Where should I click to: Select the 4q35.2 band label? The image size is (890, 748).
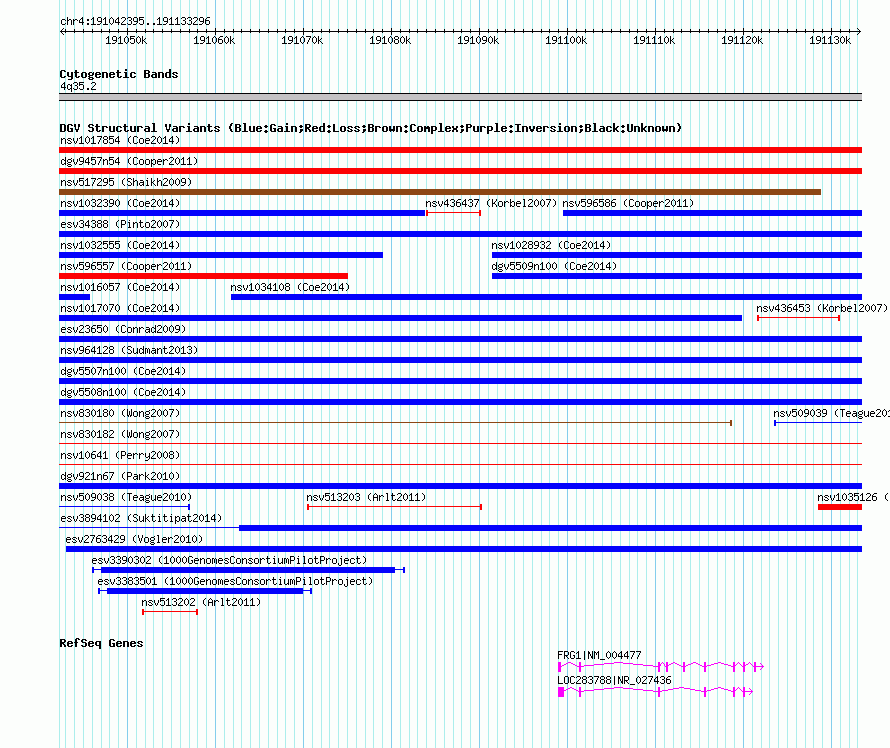pos(78,86)
